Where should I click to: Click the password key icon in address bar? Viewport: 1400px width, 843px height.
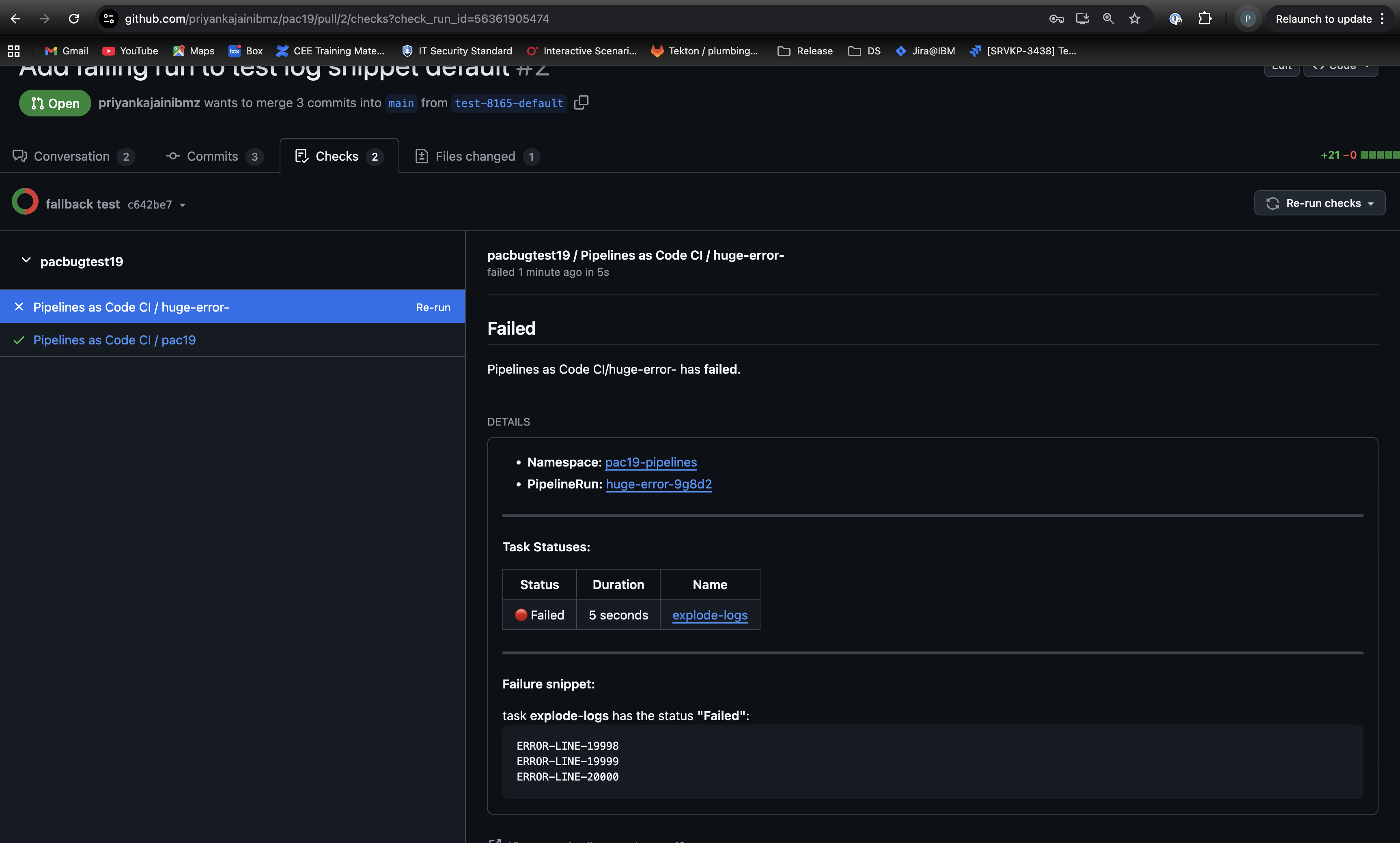[x=1056, y=19]
